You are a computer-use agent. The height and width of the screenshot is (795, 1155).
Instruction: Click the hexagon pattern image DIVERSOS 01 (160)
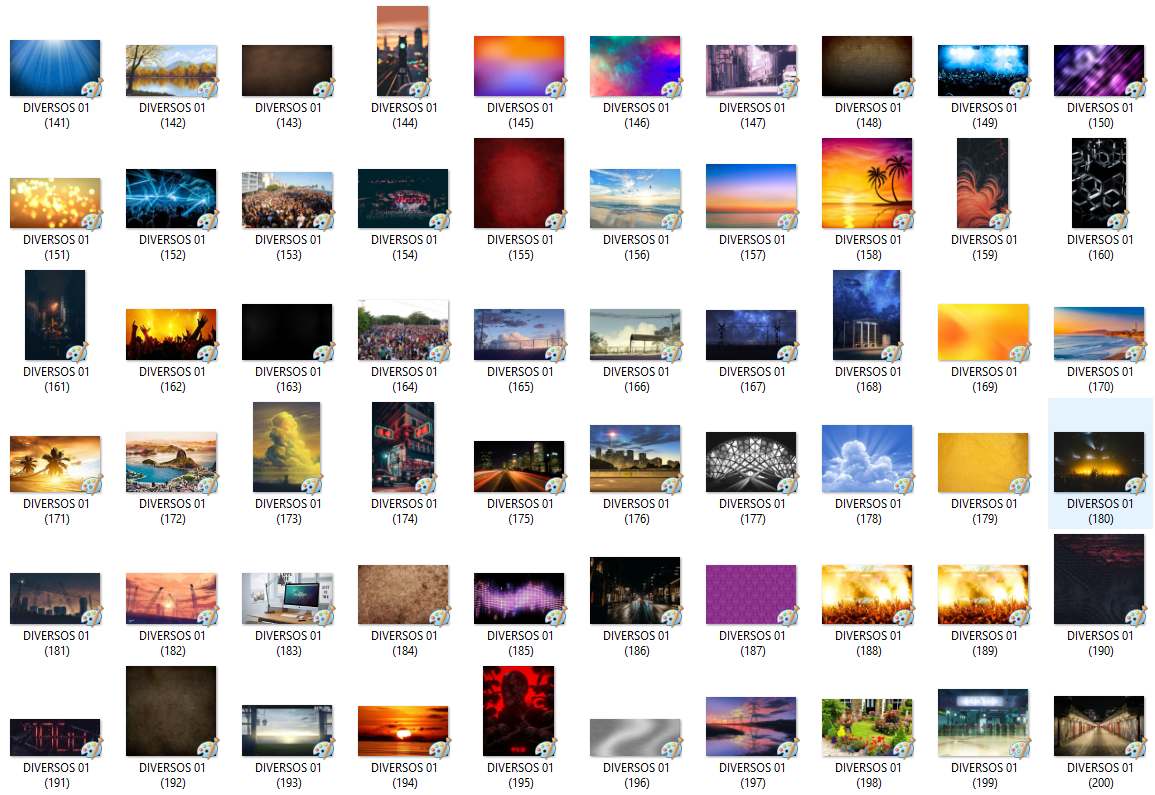(1099, 184)
